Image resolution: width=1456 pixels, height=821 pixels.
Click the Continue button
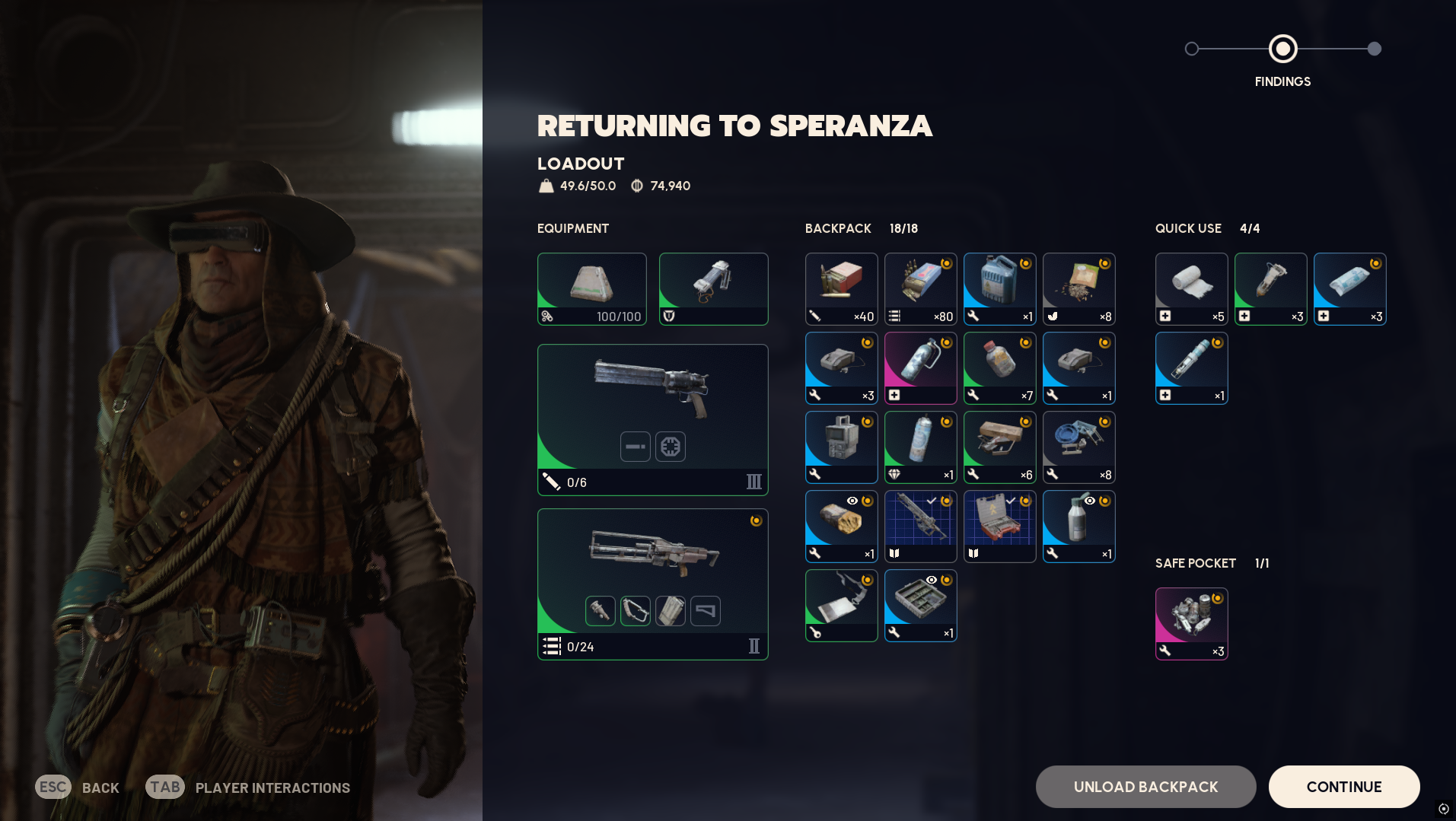(1343, 787)
